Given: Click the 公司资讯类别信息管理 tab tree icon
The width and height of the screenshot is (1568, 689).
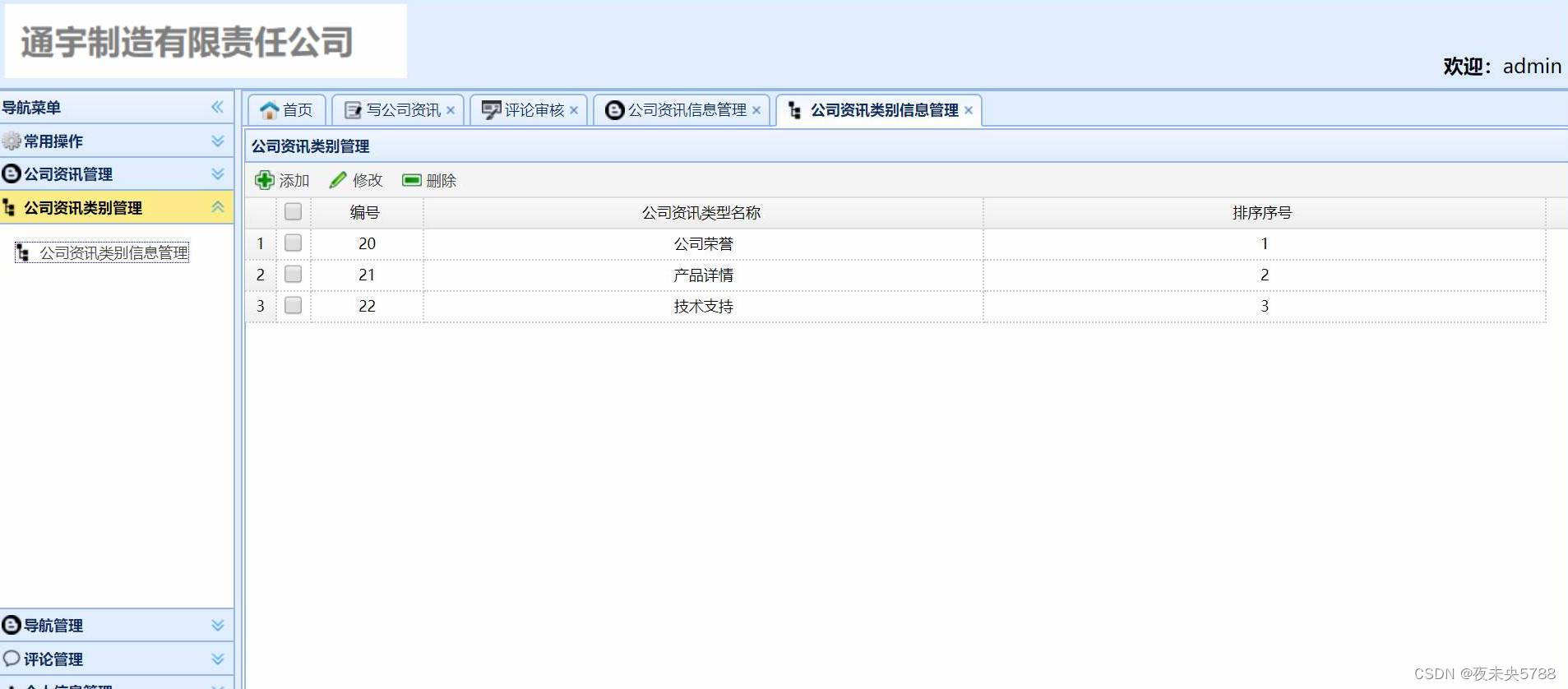Looking at the screenshot, I should tap(794, 110).
